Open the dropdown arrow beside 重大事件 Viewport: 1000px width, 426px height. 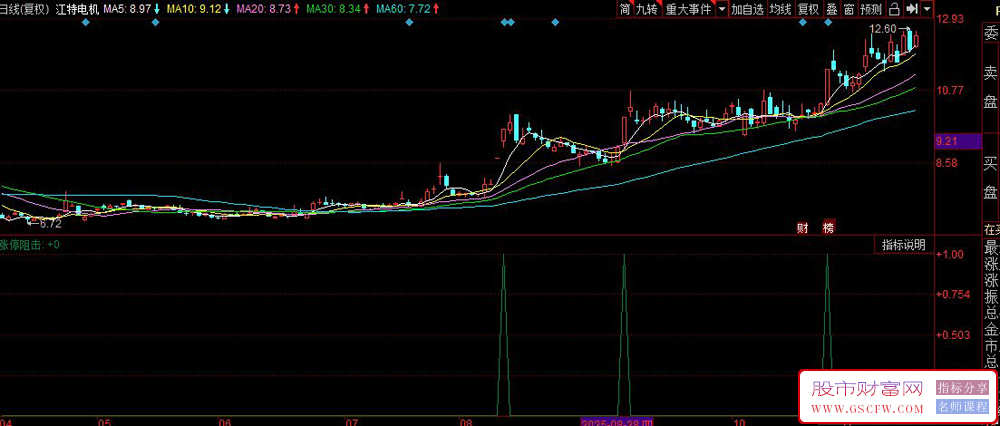click(721, 9)
